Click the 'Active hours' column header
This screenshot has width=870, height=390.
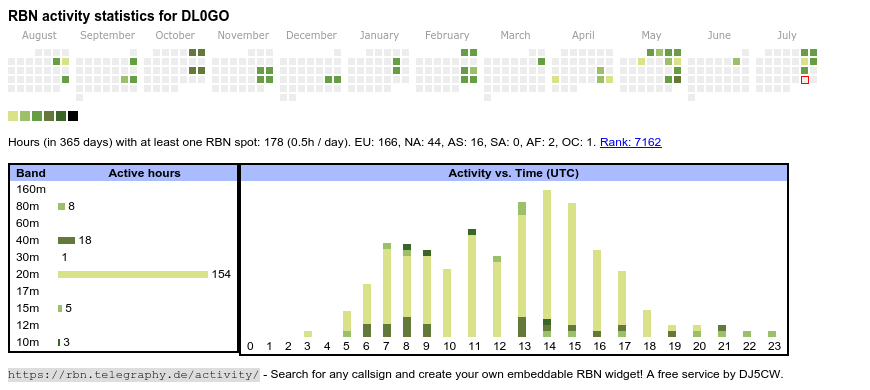coord(144,173)
